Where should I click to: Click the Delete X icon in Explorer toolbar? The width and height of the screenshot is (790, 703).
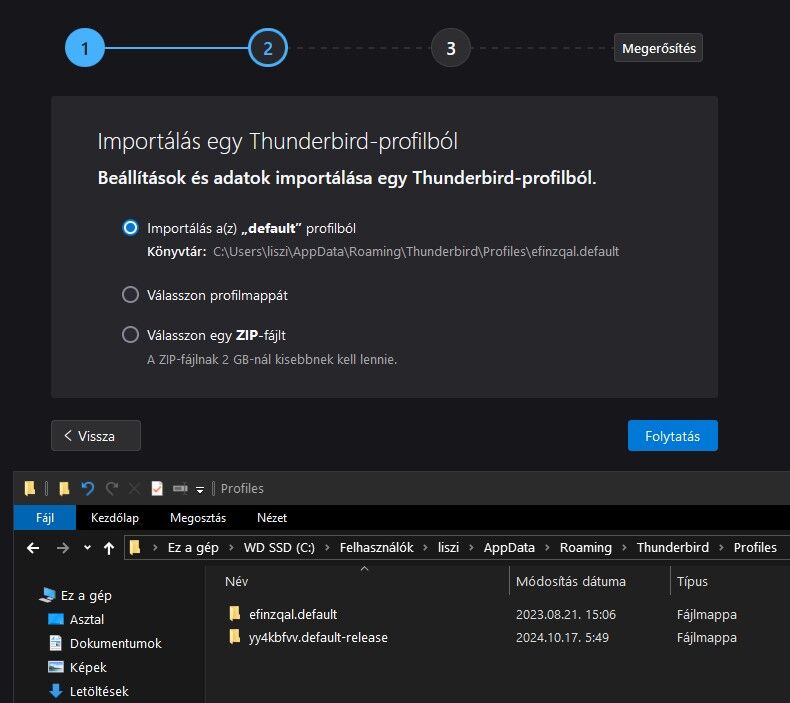(x=135, y=488)
